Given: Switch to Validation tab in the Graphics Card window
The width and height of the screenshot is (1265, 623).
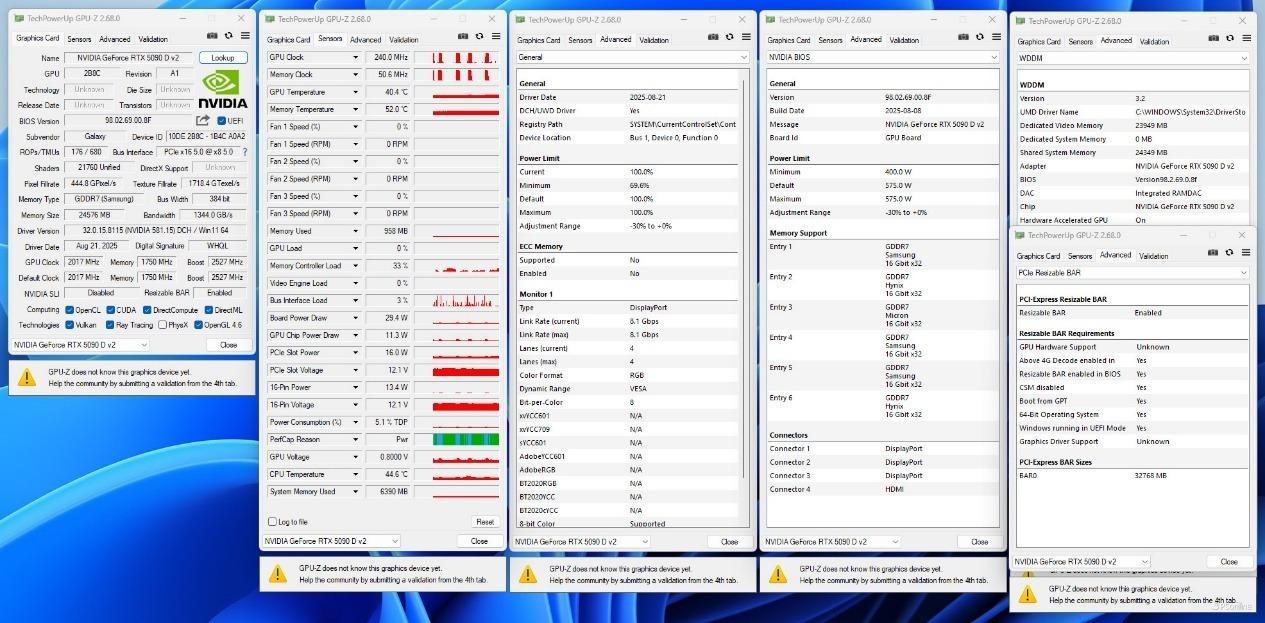Looking at the screenshot, I should click(x=153, y=39).
